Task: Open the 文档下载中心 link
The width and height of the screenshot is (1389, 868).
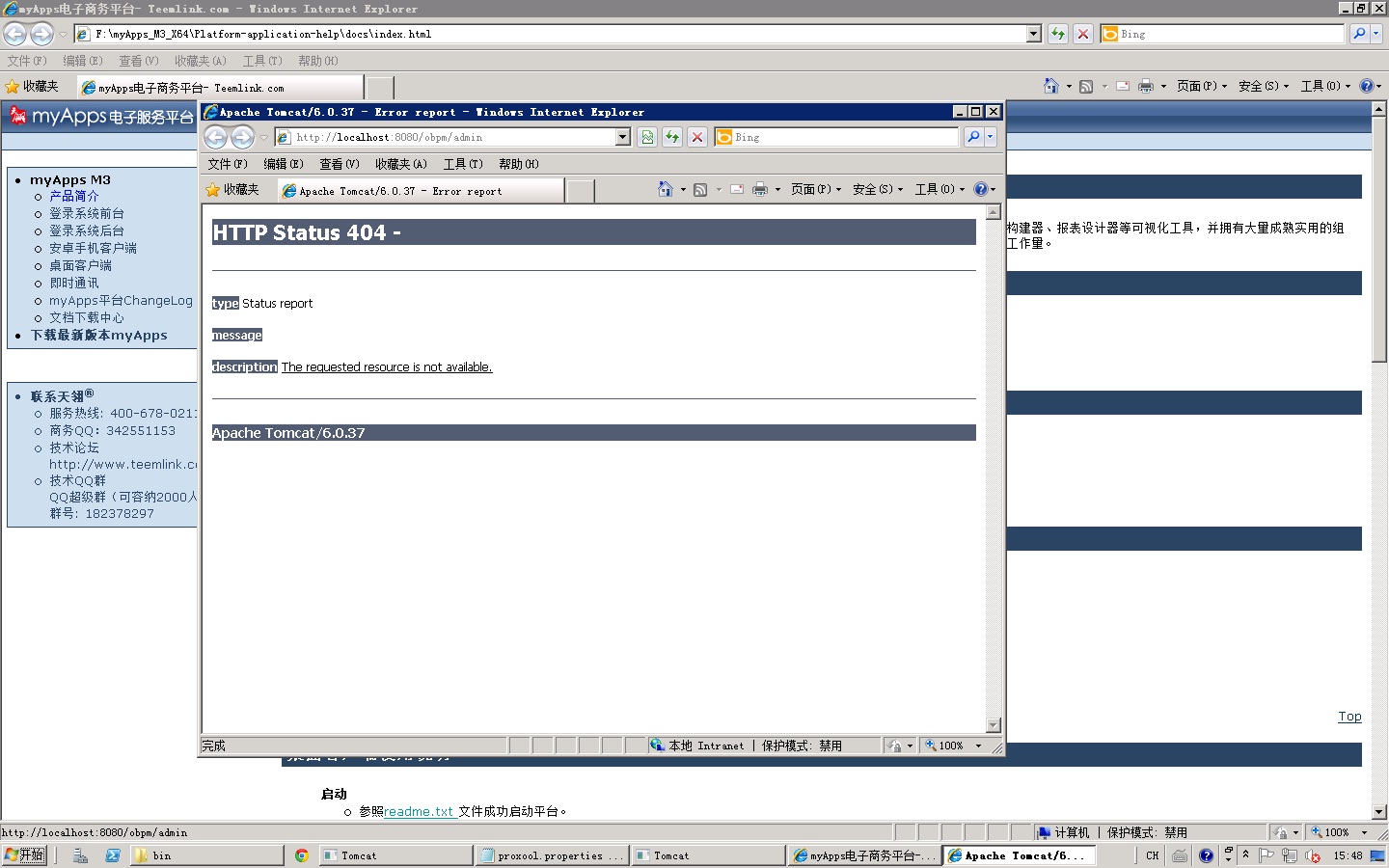Action: [x=87, y=317]
